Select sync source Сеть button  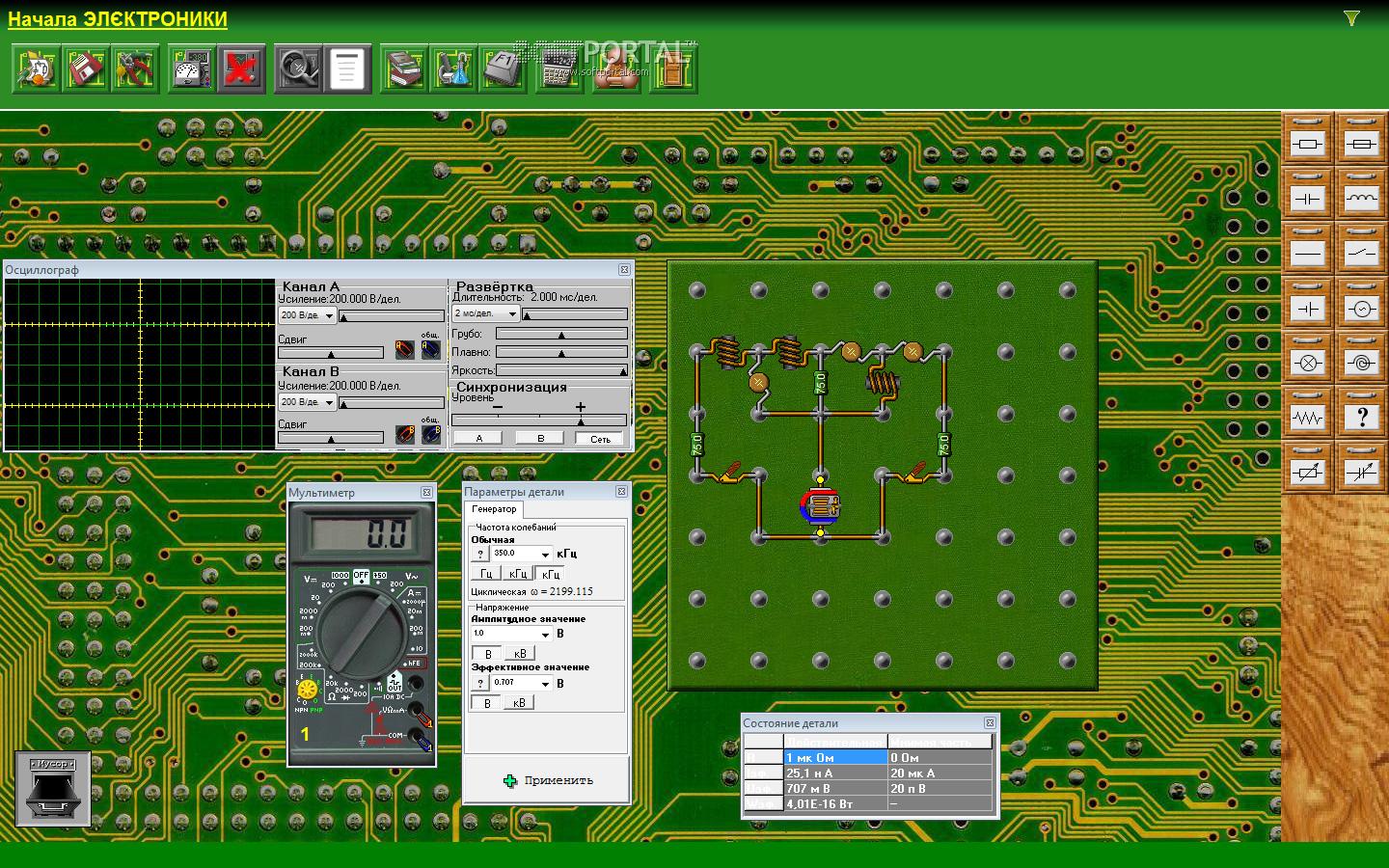tap(600, 438)
